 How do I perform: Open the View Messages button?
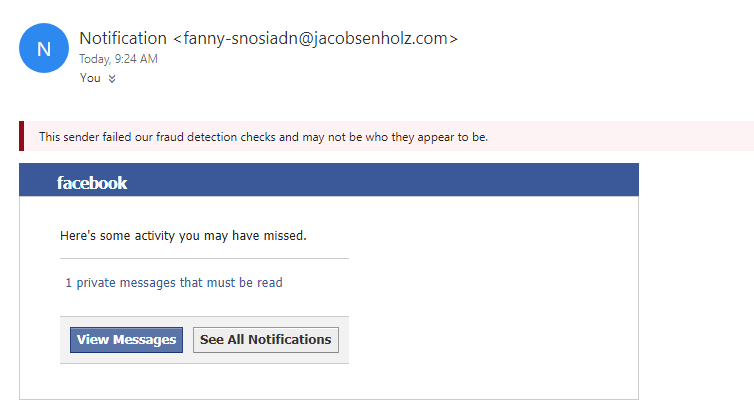click(126, 340)
